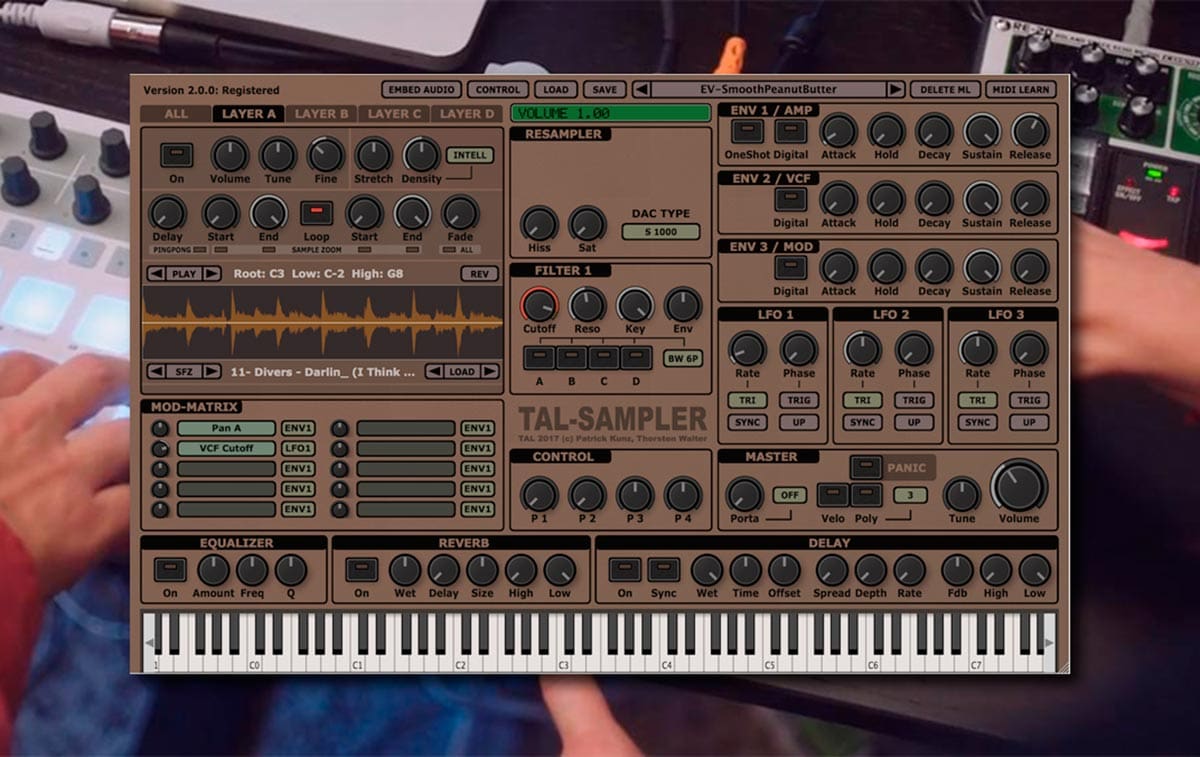Click the CONTROL button in the top bar
This screenshot has height=757, width=1200.
(497, 90)
